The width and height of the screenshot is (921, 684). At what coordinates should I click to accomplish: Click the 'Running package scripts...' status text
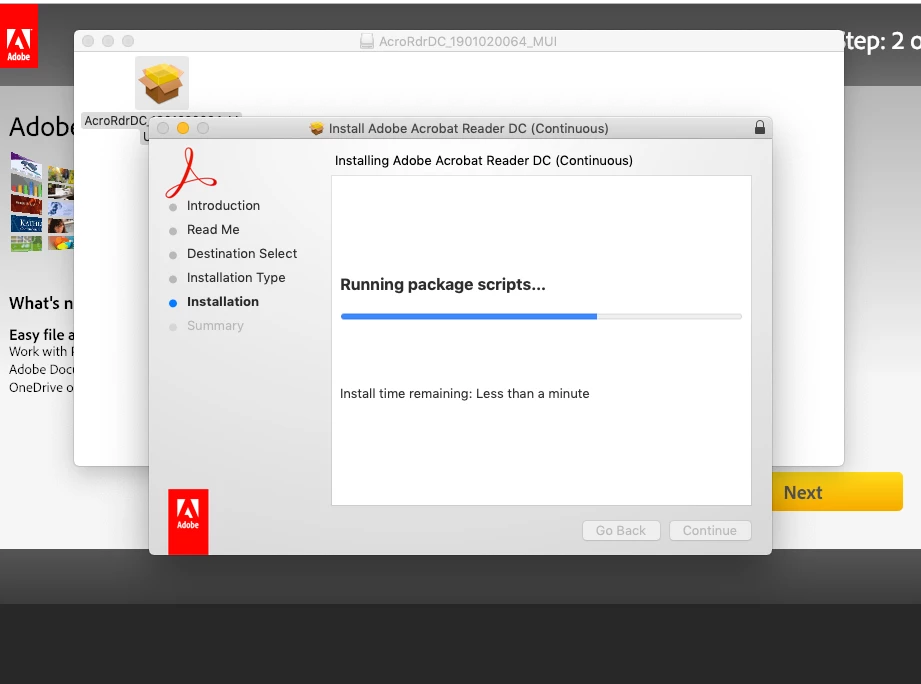point(443,285)
